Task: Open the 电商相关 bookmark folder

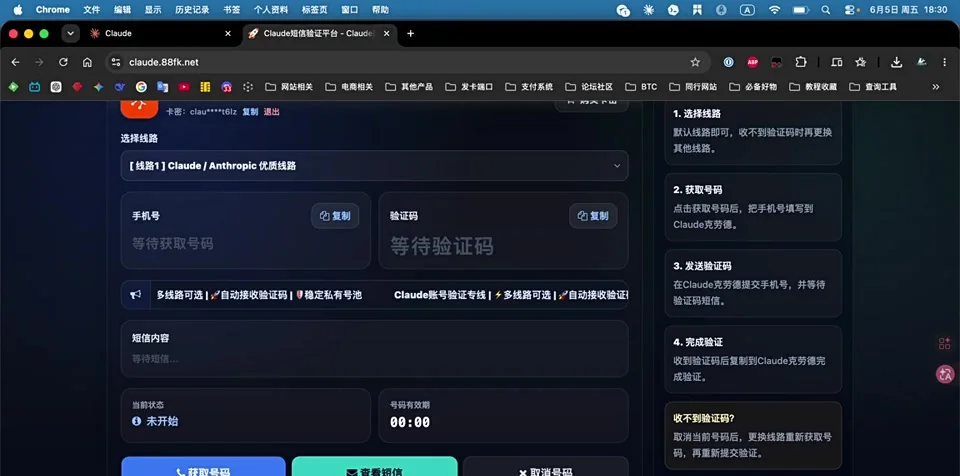Action: click(349, 87)
